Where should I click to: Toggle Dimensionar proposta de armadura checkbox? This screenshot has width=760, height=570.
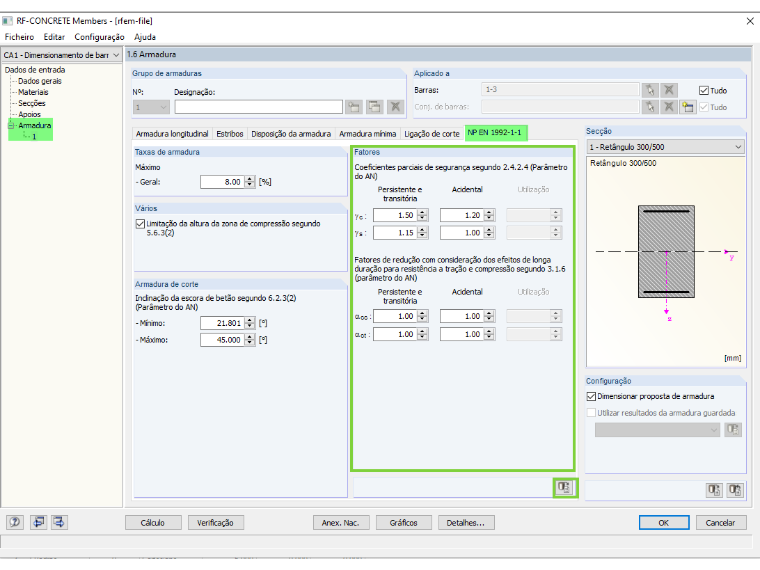click(x=591, y=396)
